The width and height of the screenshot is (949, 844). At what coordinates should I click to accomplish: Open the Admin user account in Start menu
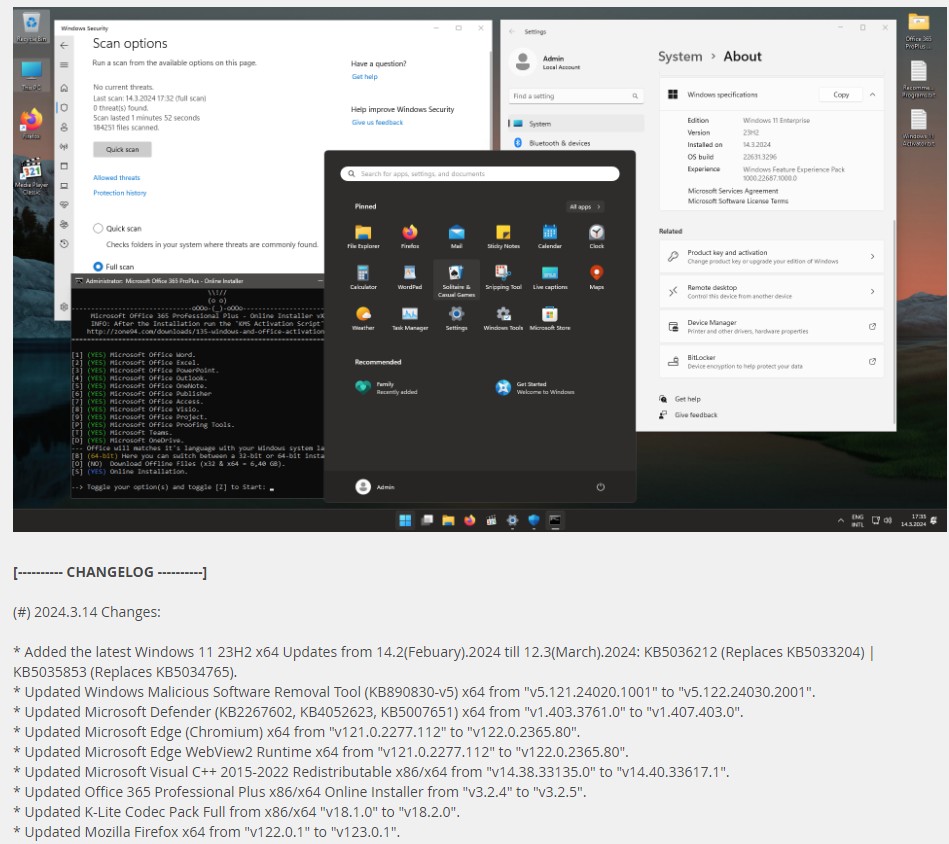point(375,486)
